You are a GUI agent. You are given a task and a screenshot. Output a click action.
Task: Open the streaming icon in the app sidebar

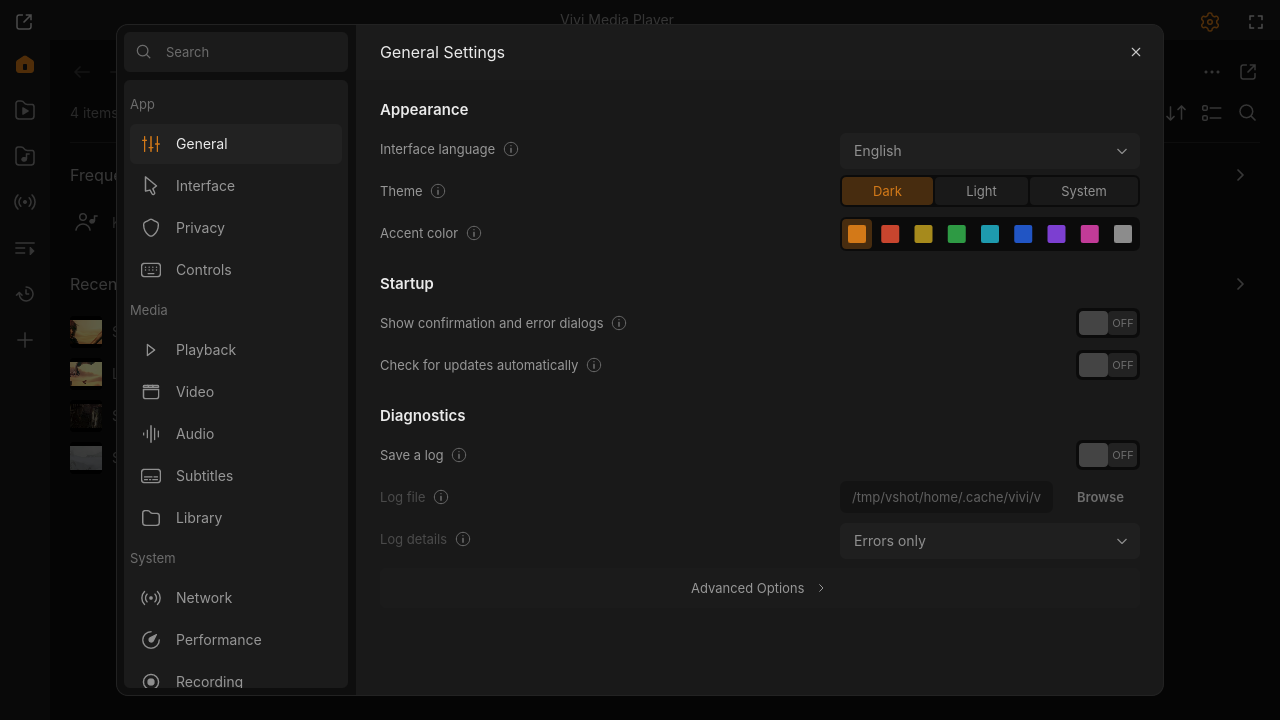tap(25, 202)
